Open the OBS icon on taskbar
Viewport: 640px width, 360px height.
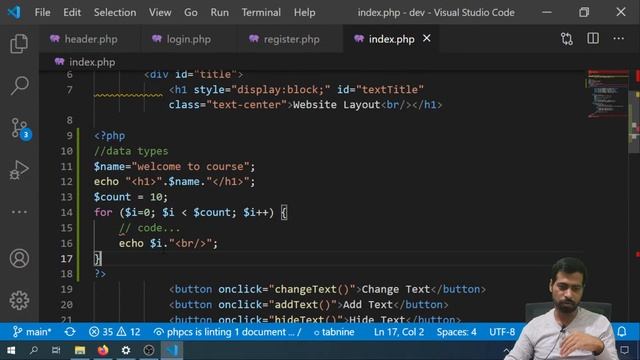pos(149,350)
